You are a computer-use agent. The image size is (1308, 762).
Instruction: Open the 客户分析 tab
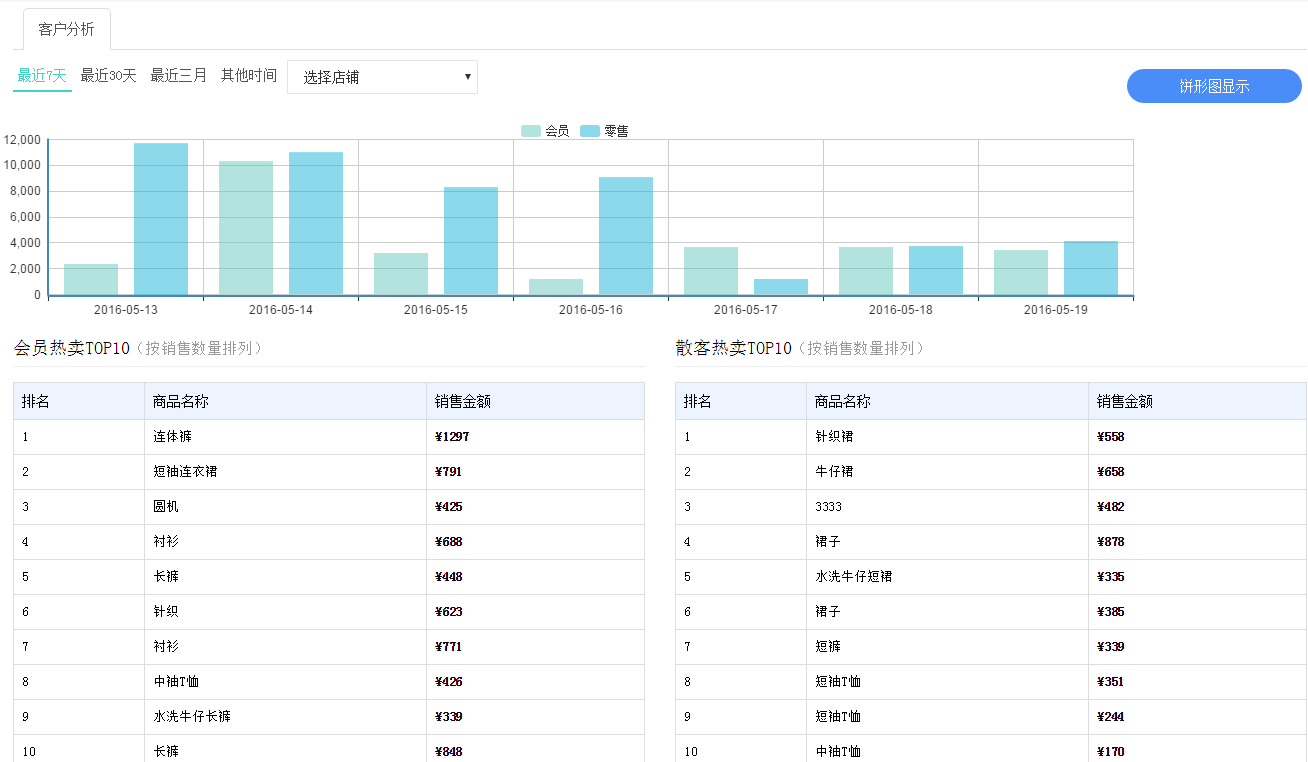point(66,29)
